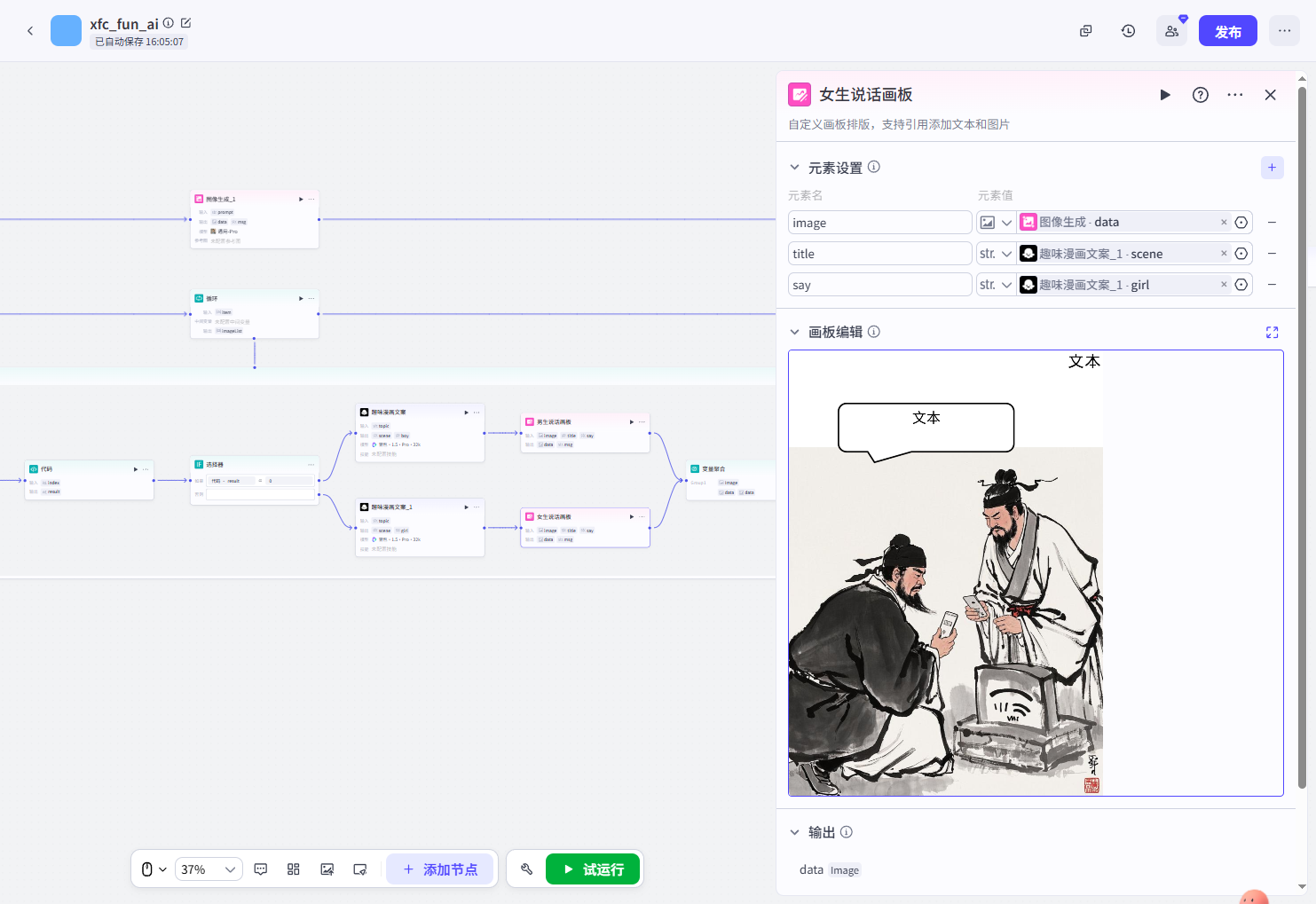Select the top 文本 title on canvas
This screenshot has height=904, width=1316.
pyautogui.click(x=1084, y=361)
